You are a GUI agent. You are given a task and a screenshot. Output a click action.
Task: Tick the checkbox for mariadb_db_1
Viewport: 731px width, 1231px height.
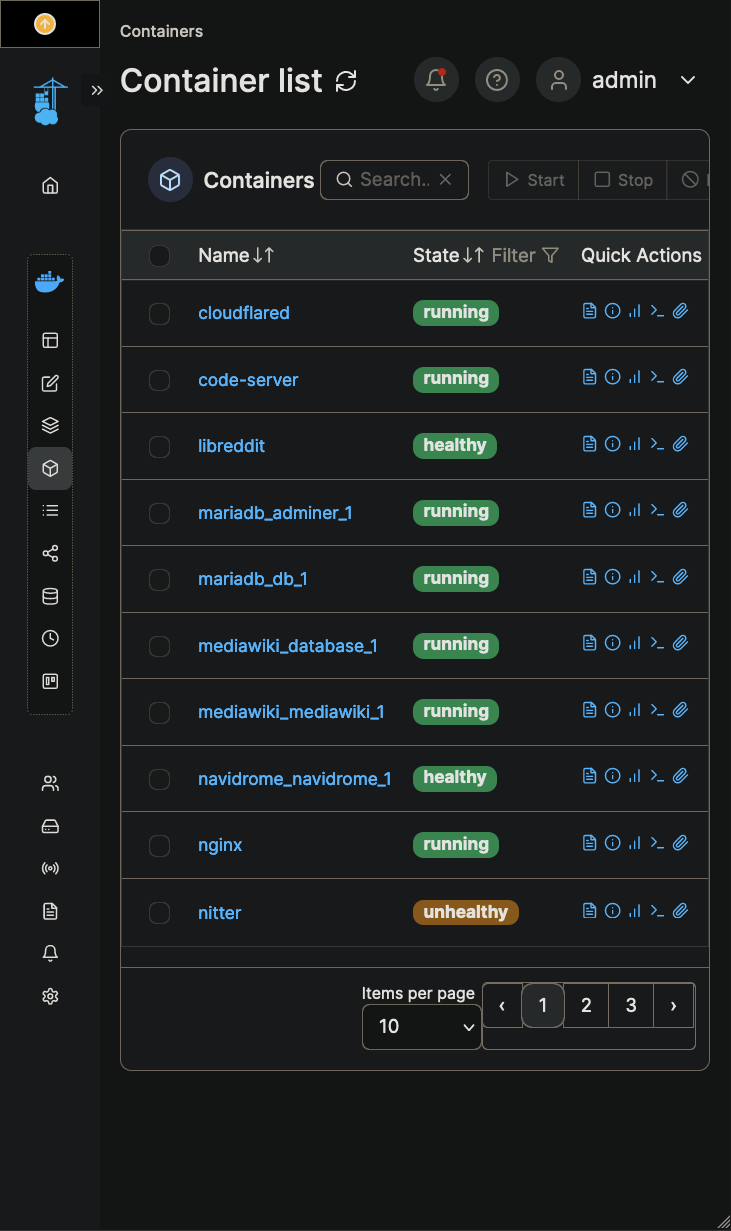[159, 579]
